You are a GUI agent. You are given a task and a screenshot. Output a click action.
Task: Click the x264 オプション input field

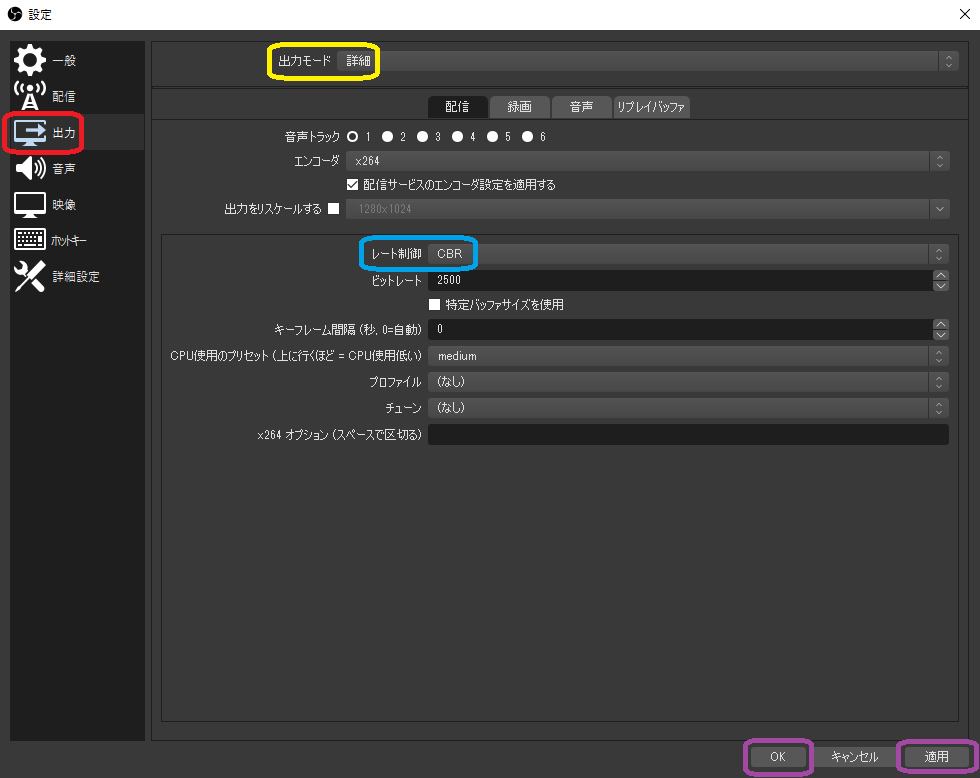[x=688, y=434]
